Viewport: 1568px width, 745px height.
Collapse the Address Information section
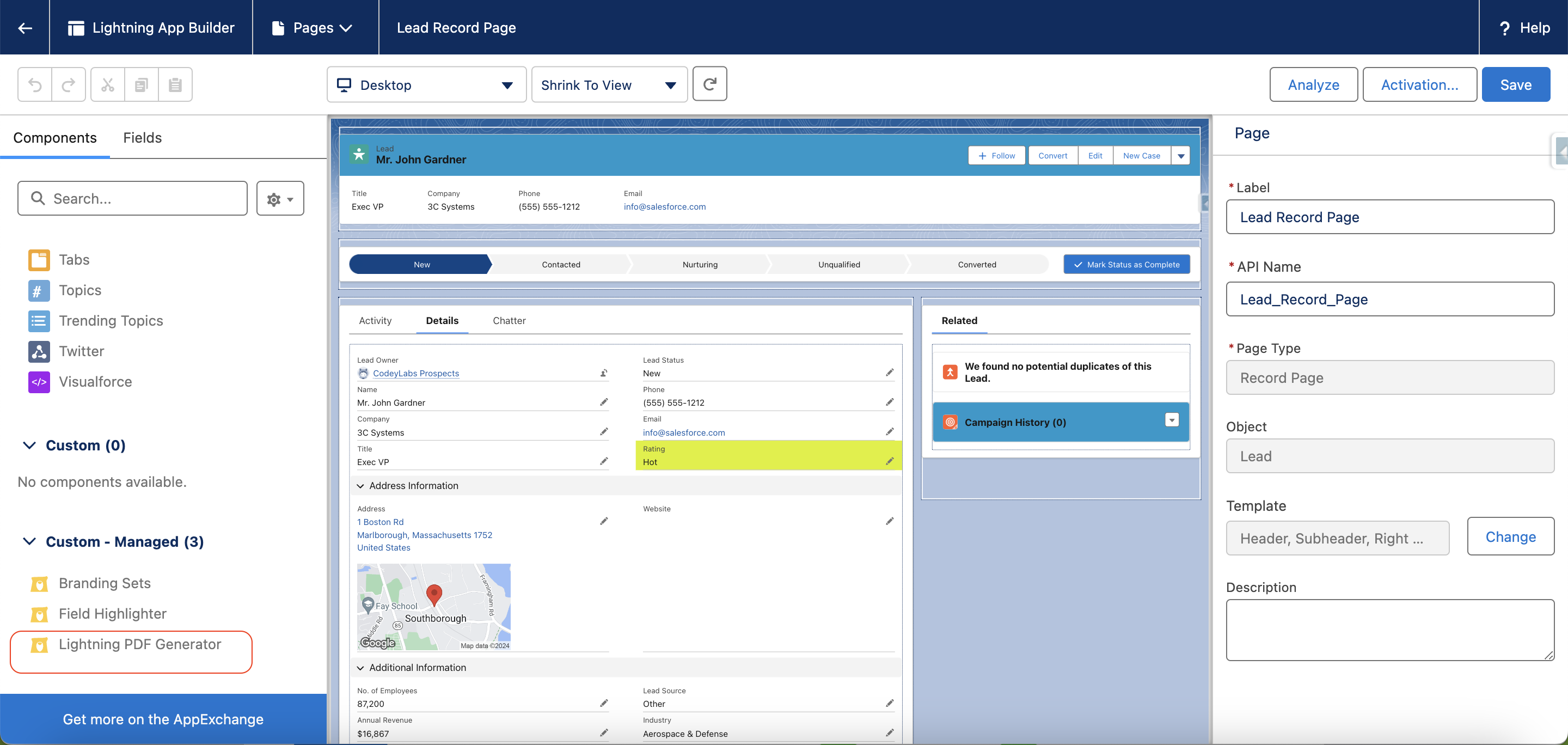point(360,486)
